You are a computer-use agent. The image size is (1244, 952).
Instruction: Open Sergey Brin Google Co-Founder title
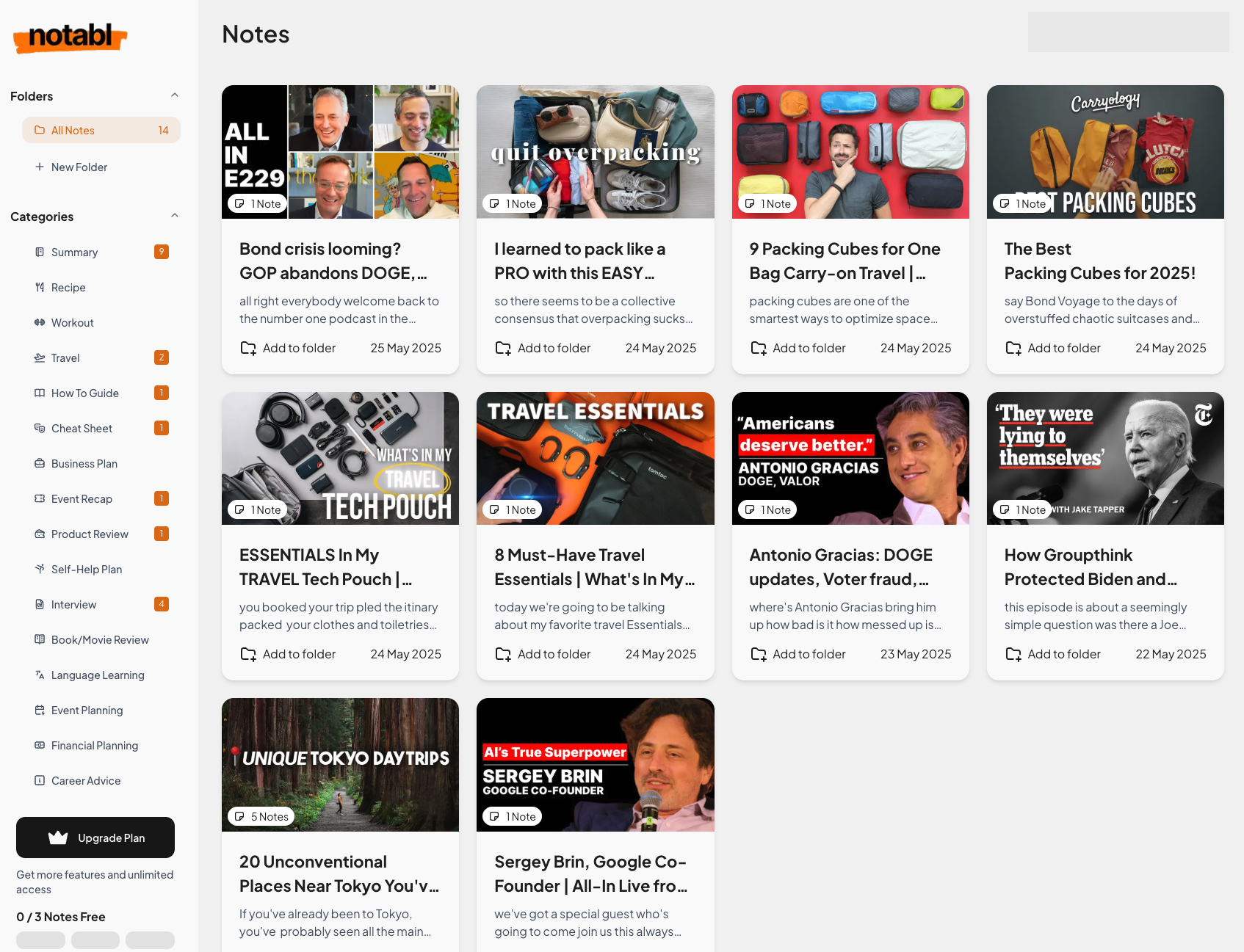591,874
